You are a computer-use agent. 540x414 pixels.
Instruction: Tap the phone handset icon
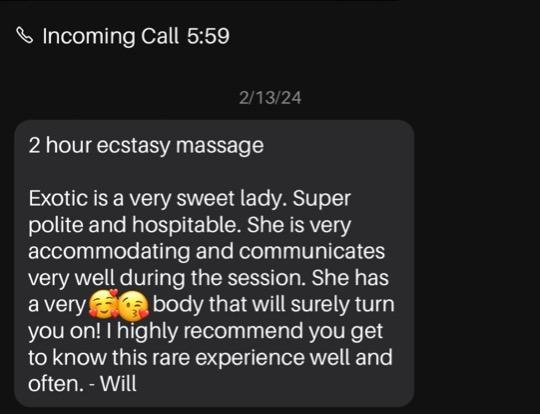[25, 36]
